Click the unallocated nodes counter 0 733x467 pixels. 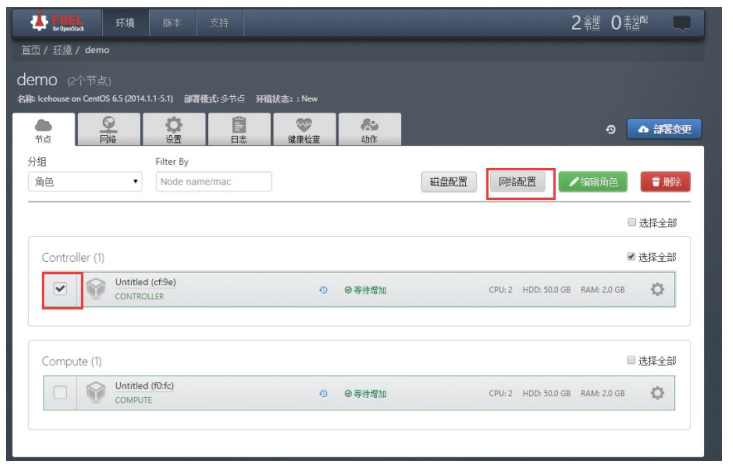(x=629, y=22)
